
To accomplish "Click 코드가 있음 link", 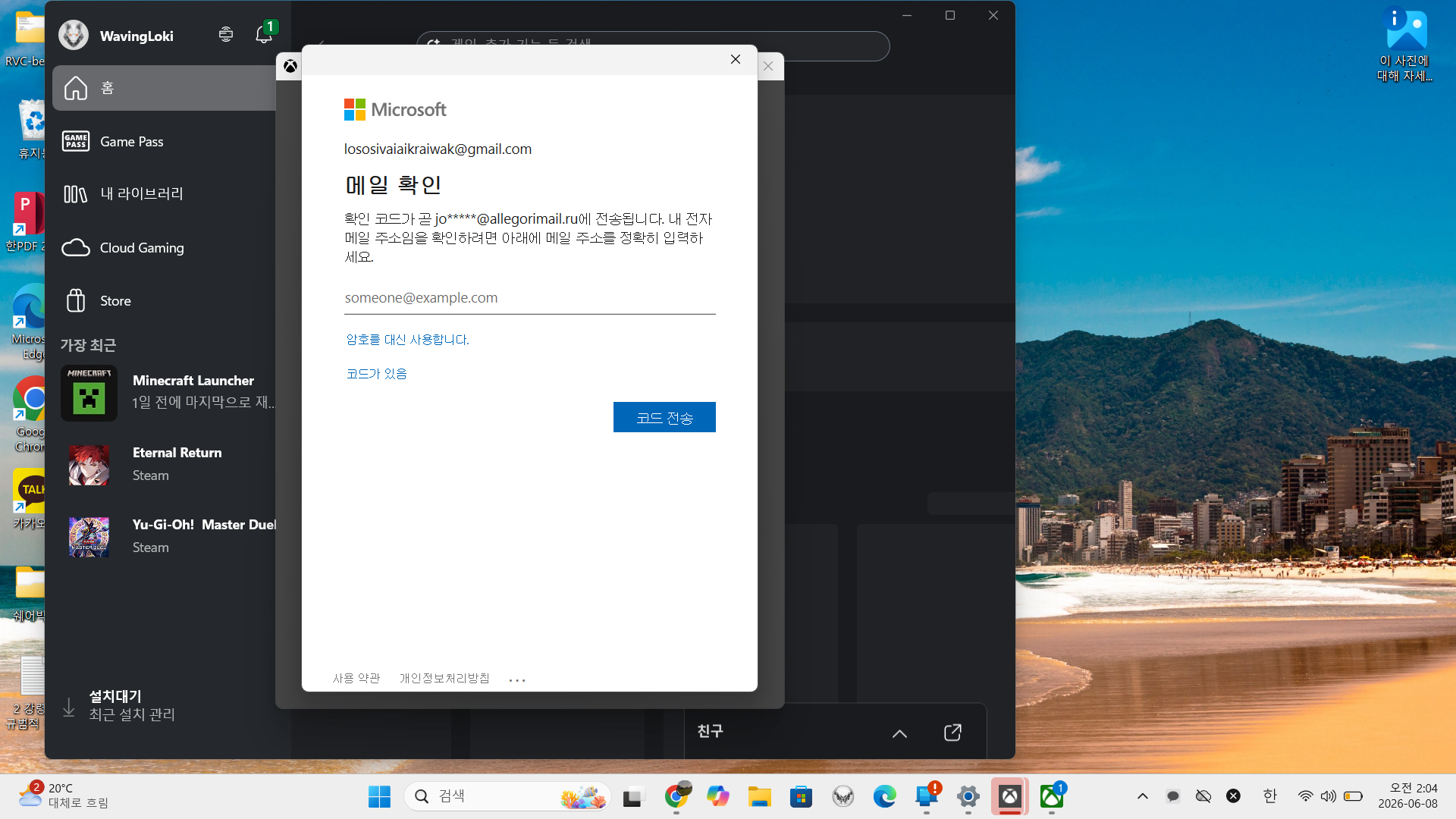I will [376, 374].
